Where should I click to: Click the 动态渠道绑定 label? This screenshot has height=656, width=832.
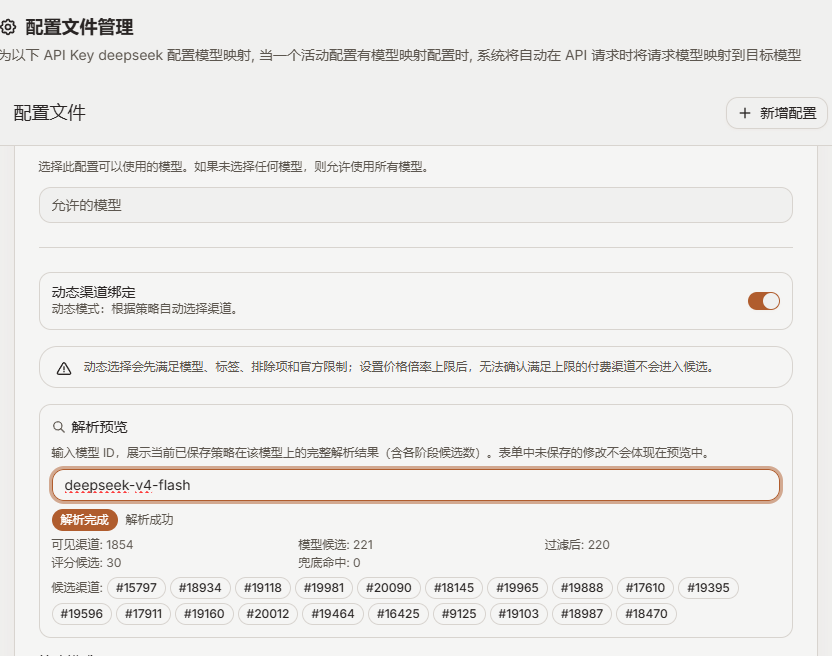(93, 292)
